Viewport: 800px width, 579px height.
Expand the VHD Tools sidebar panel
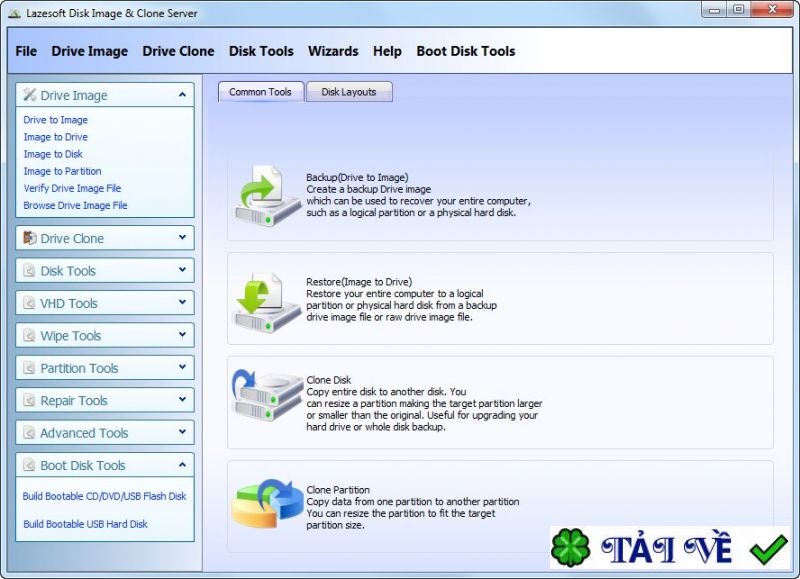[182, 302]
